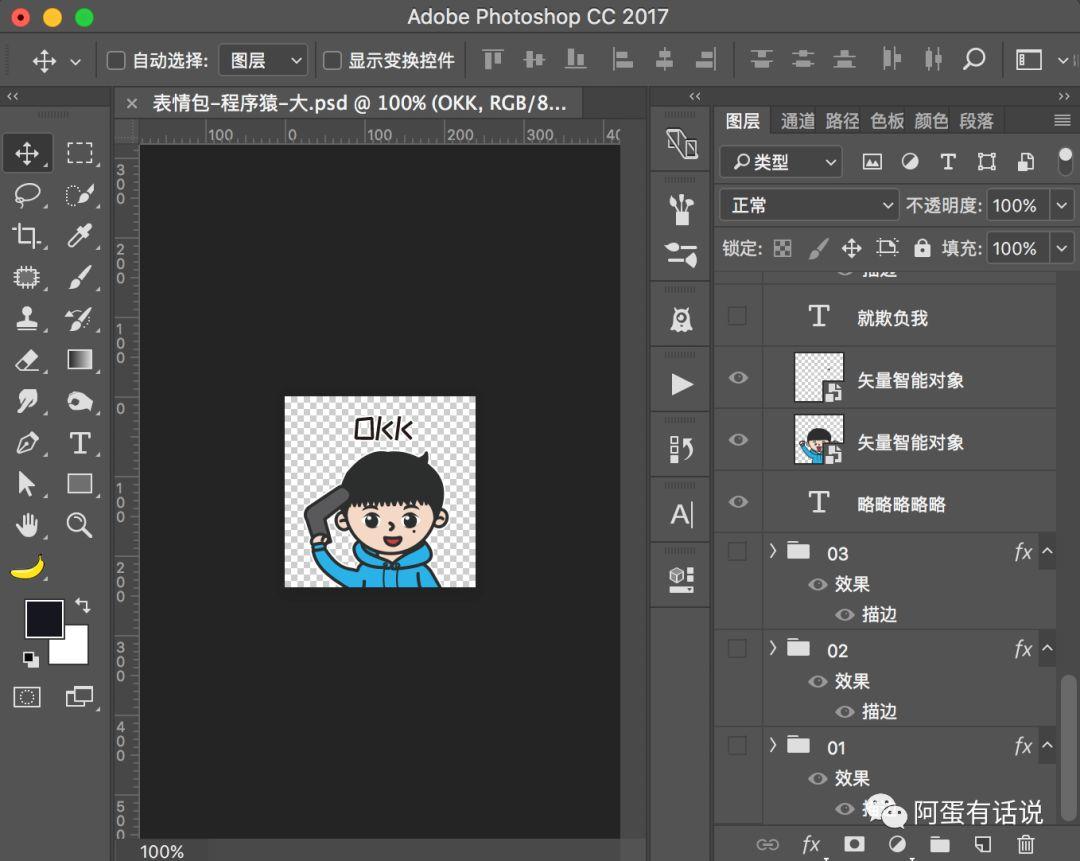Open the 正常 blend mode dropdown
The height and width of the screenshot is (861, 1080).
[x=809, y=205]
